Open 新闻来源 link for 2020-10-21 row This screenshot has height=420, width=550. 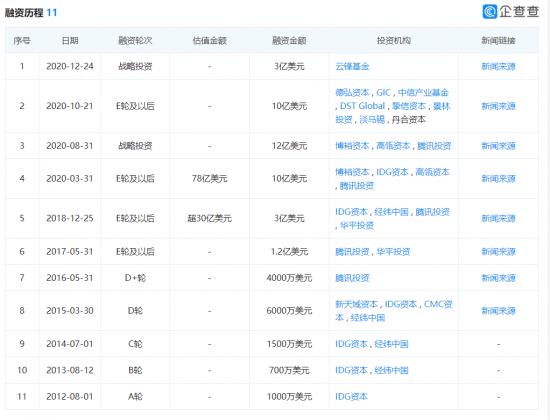pos(498,106)
